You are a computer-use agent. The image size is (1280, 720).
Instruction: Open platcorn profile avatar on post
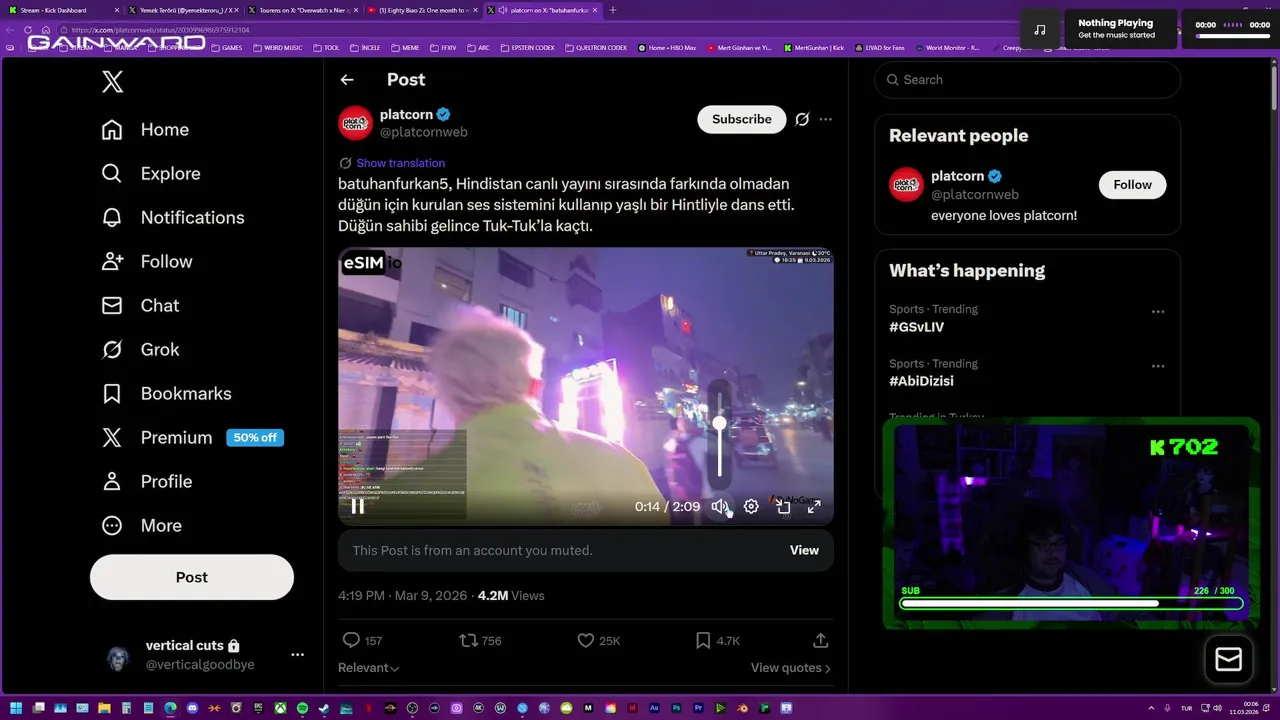click(355, 123)
